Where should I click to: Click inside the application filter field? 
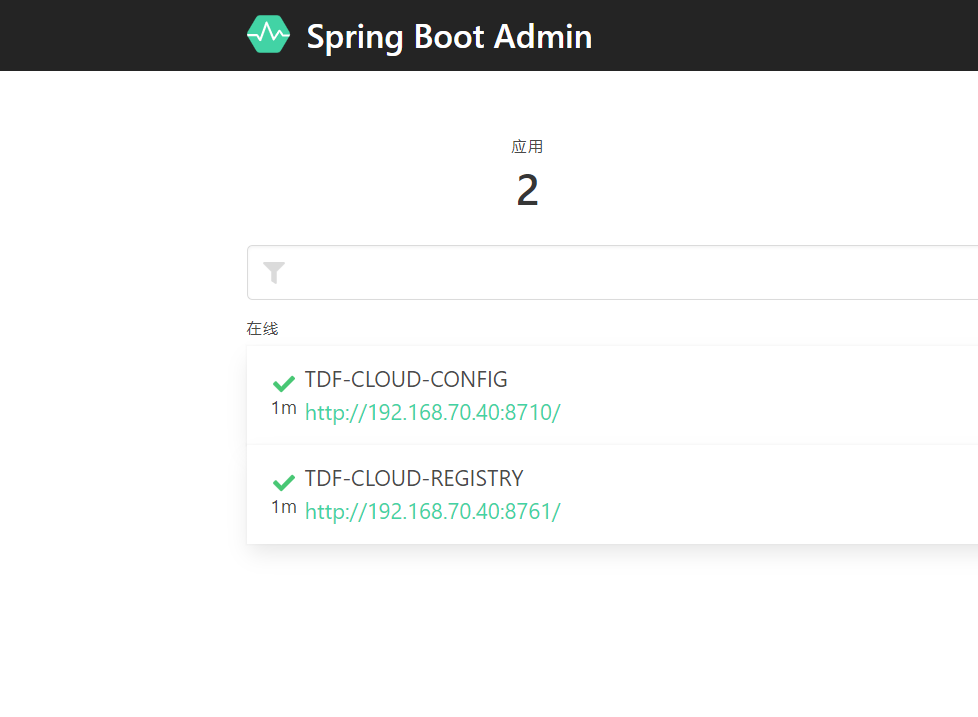(600, 271)
